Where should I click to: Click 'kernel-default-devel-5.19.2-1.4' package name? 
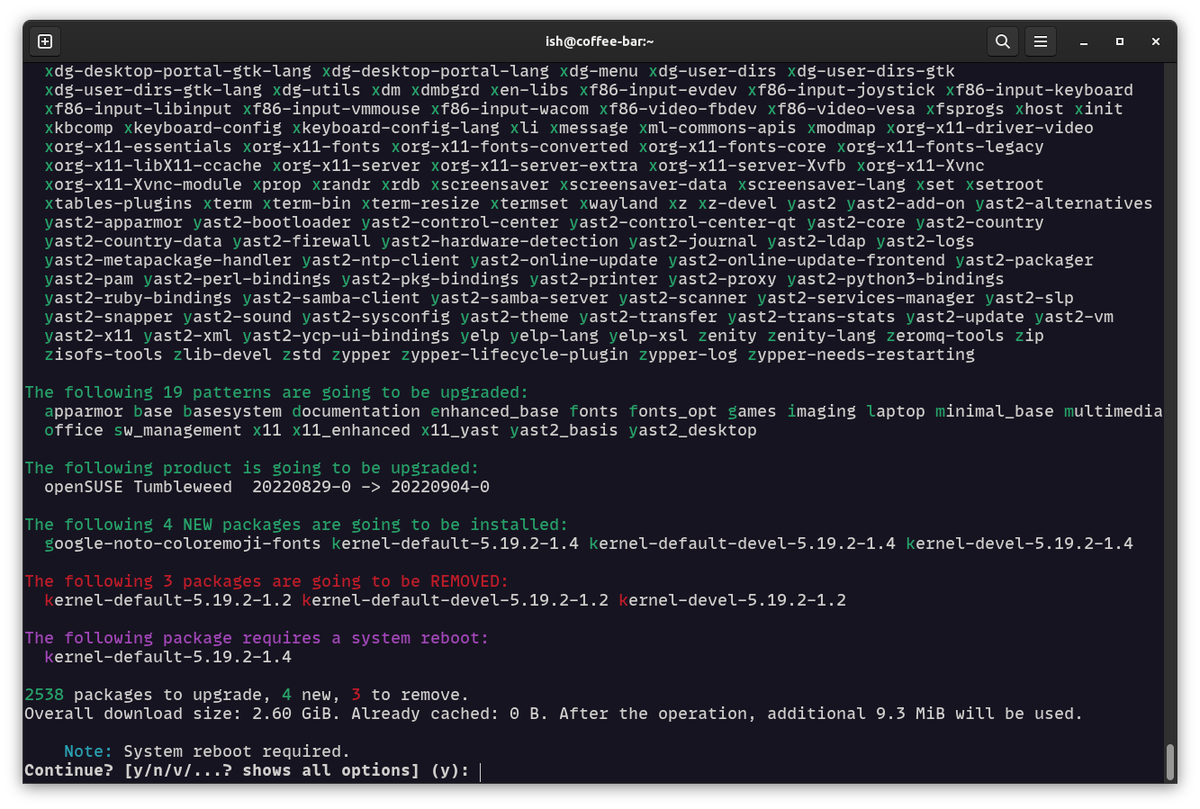(x=742, y=543)
